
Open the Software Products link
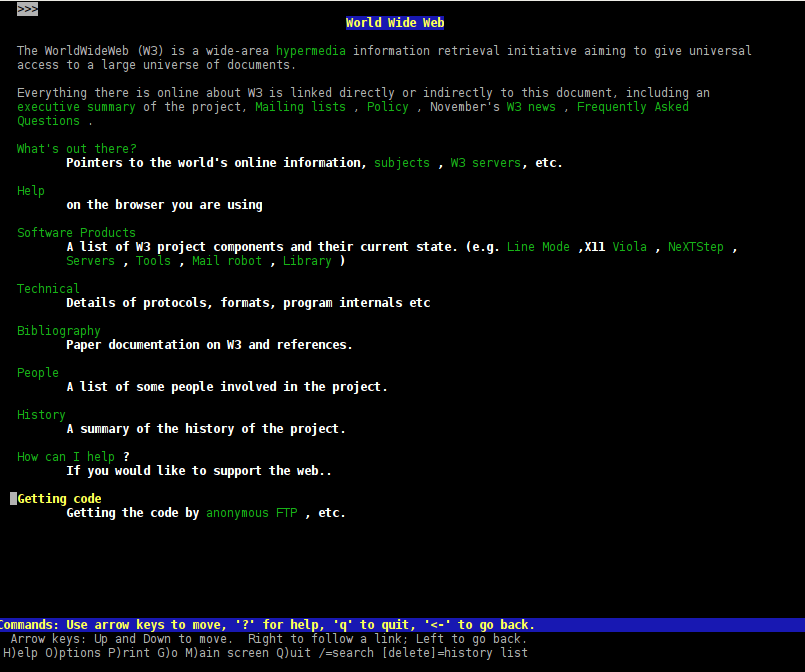pos(76,233)
